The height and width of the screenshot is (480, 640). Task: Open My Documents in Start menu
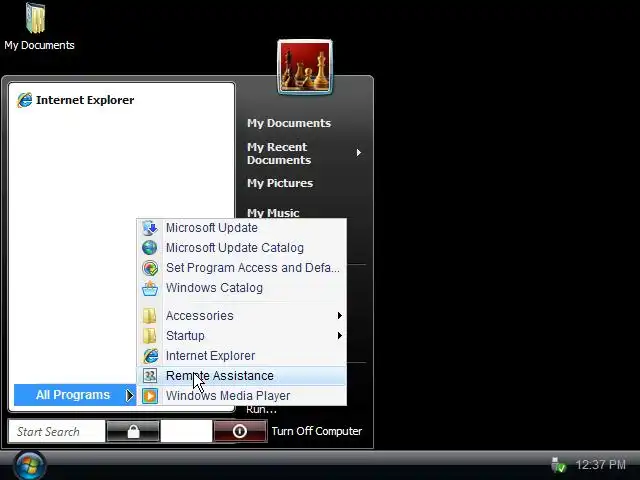tap(289, 123)
